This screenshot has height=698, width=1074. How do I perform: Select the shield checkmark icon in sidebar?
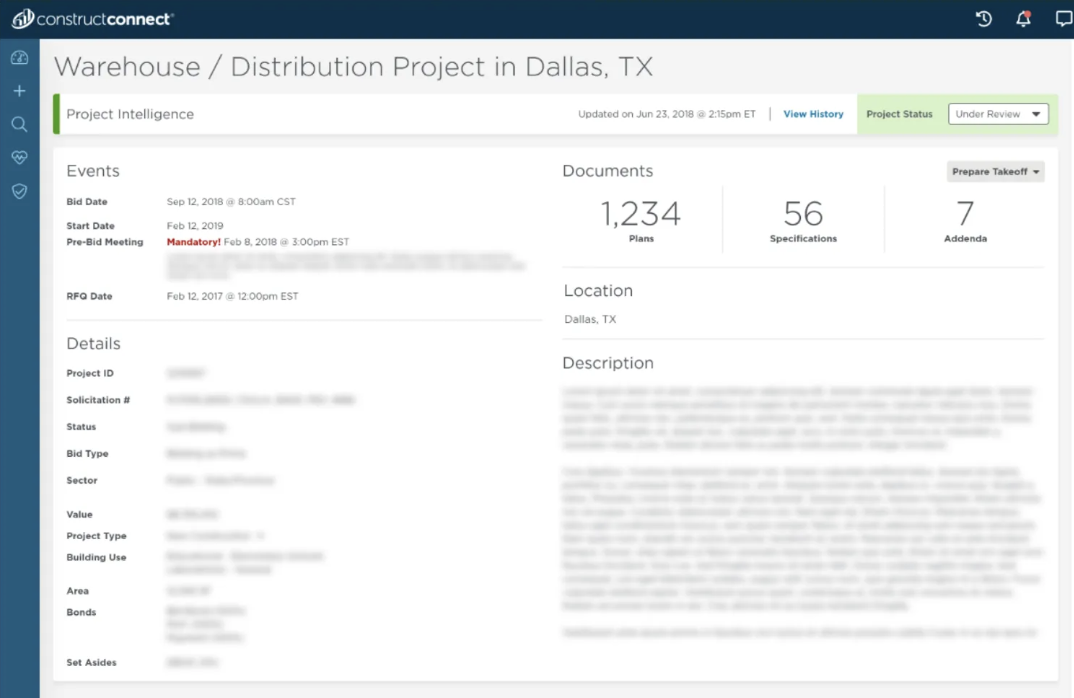coord(19,191)
